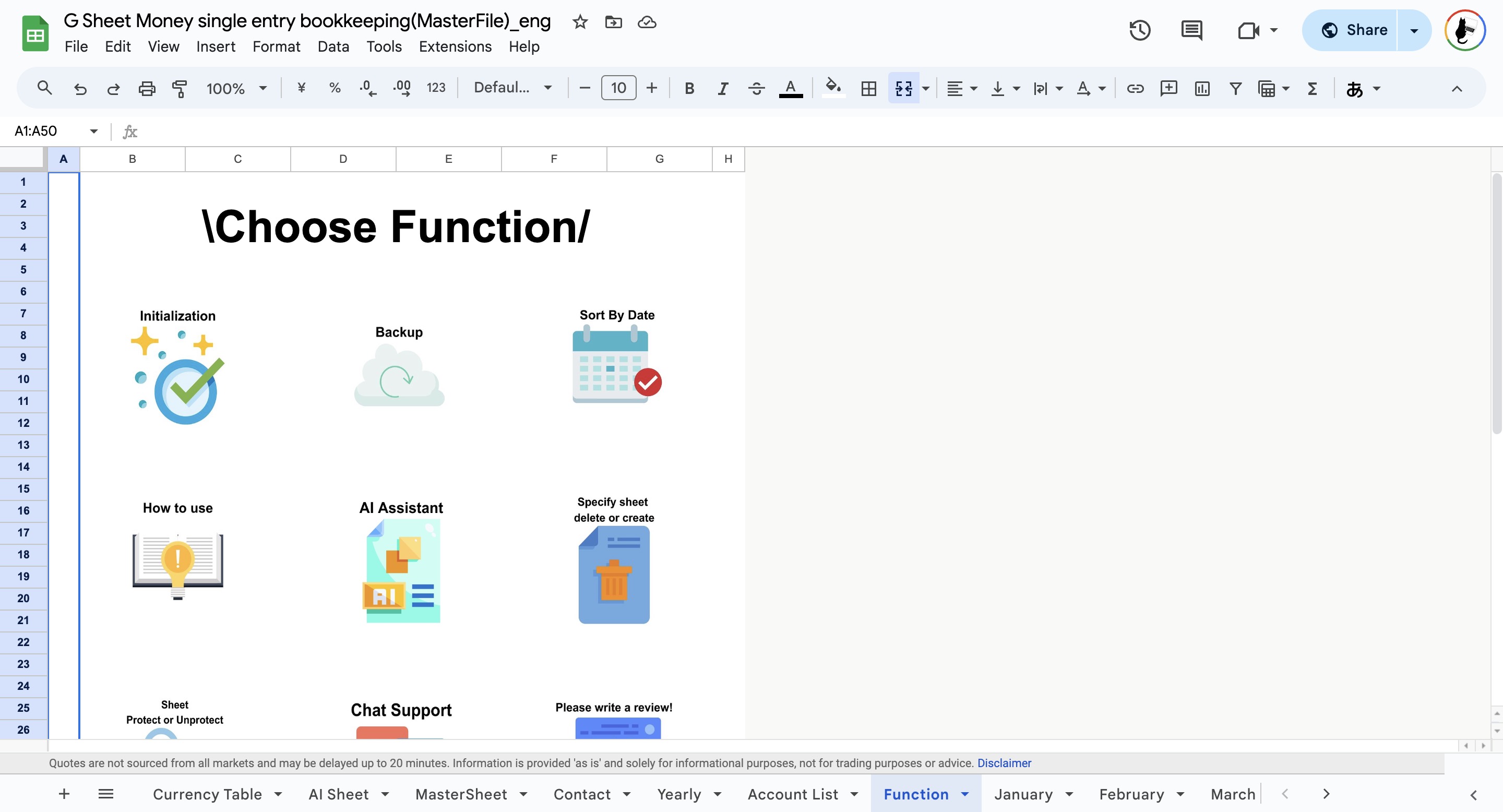Click the paint format roller icon
Screen dimensions: 1503x812
[x=180, y=89]
